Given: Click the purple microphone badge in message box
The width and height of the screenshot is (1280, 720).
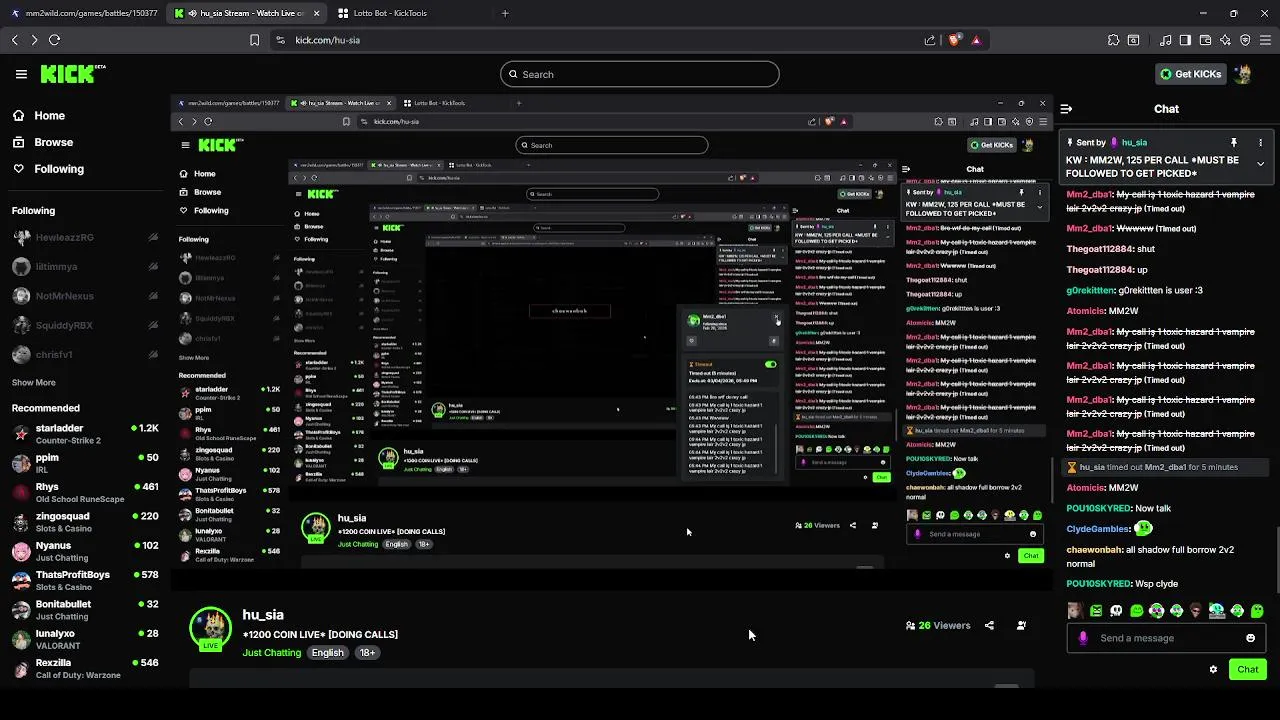Looking at the screenshot, I should 1083,638.
